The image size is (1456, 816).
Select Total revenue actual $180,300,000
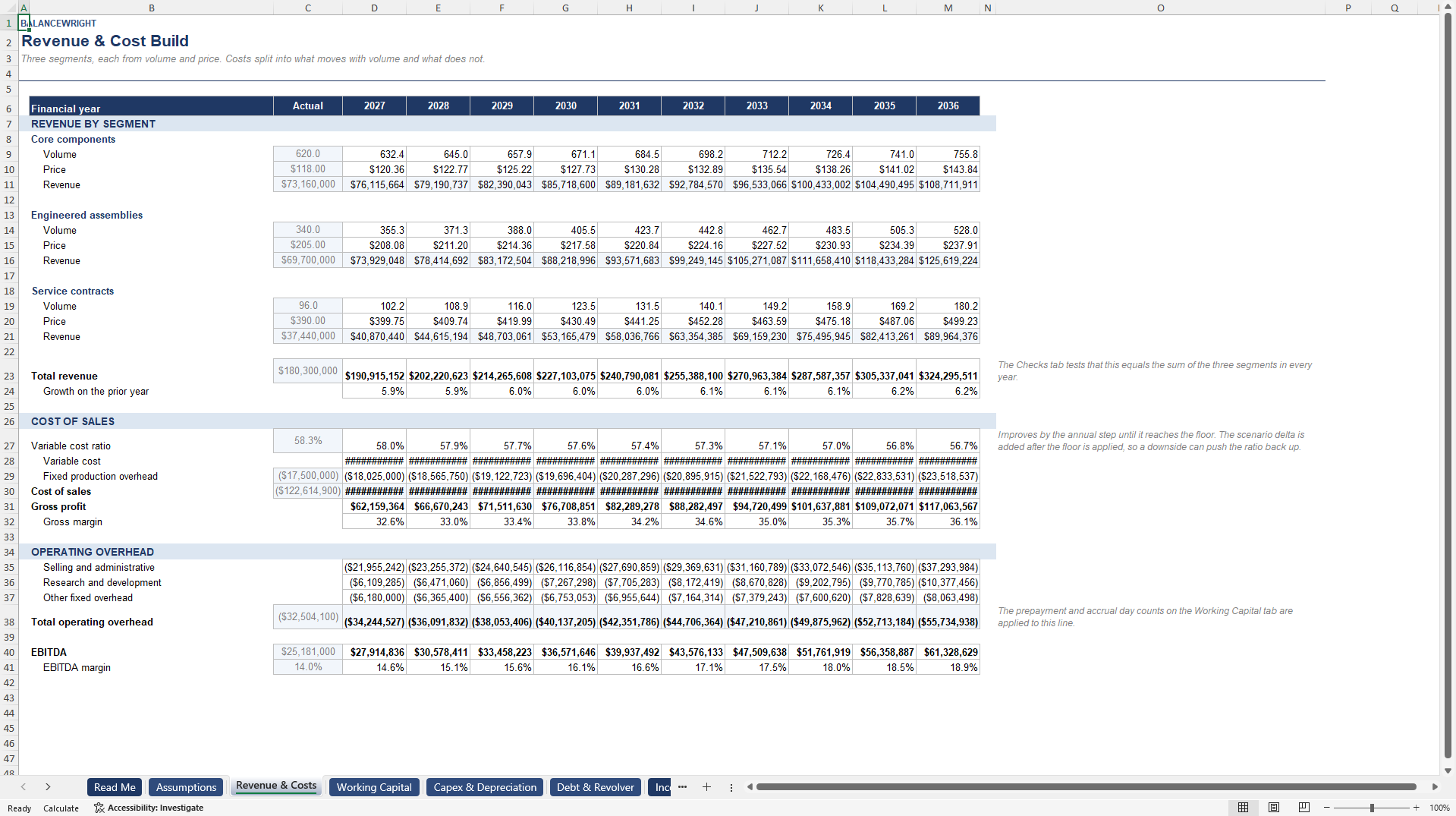308,371
